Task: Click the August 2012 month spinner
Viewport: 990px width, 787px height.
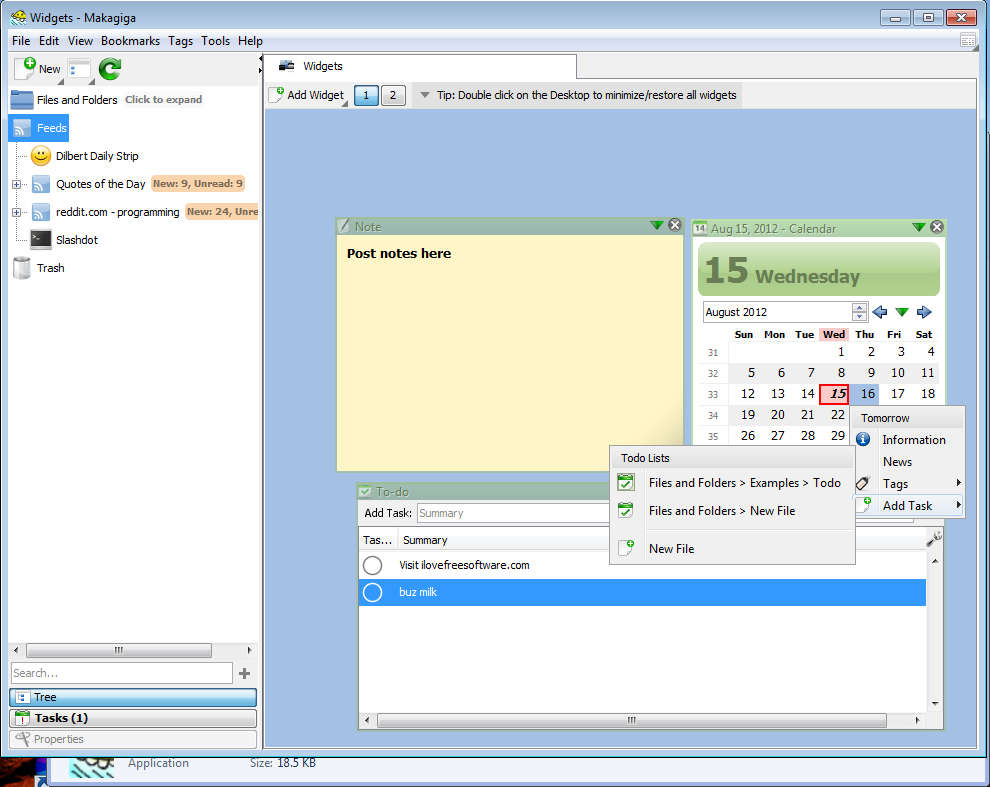Action: (x=859, y=312)
